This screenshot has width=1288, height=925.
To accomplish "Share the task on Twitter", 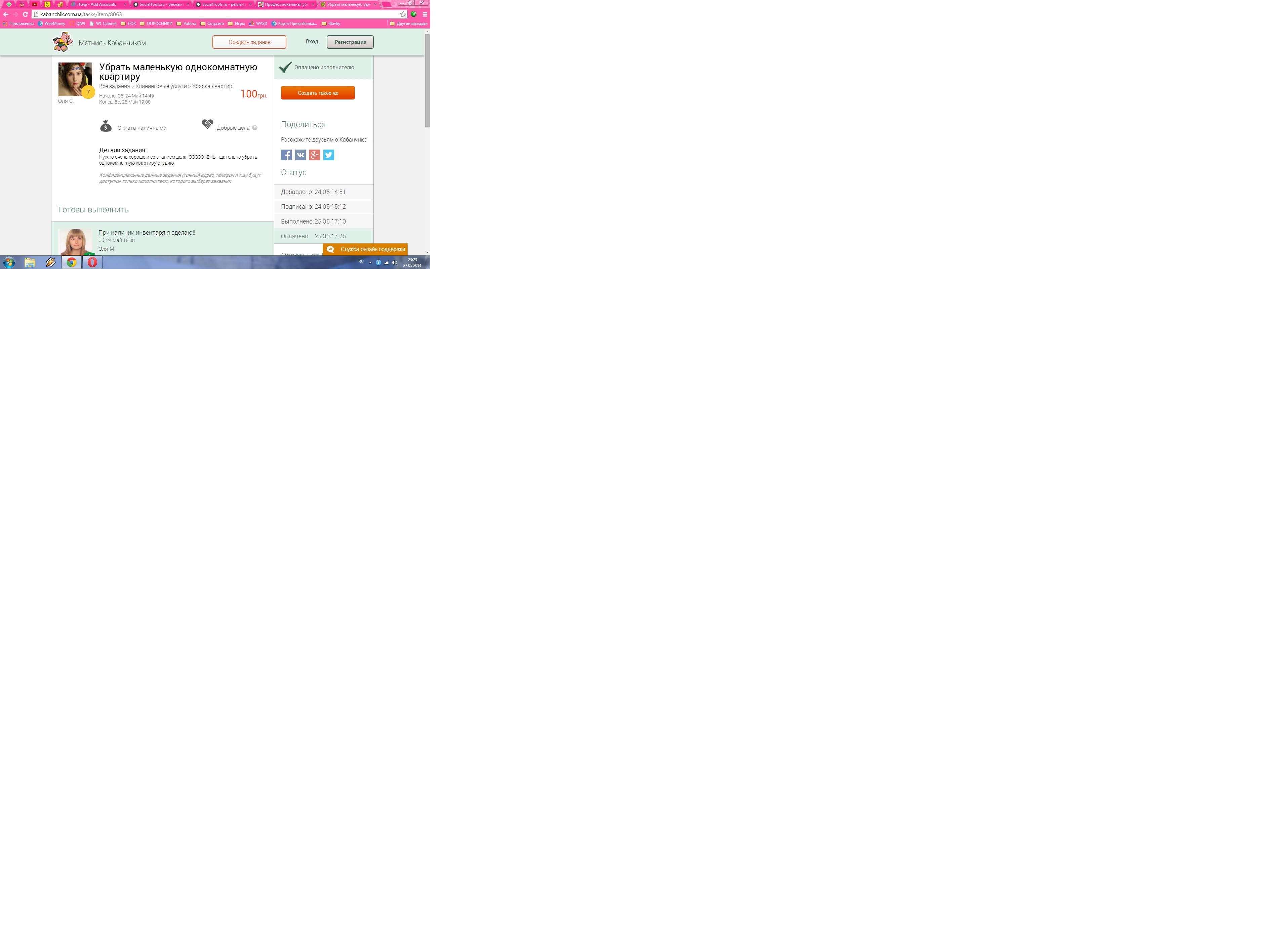I will [x=329, y=155].
